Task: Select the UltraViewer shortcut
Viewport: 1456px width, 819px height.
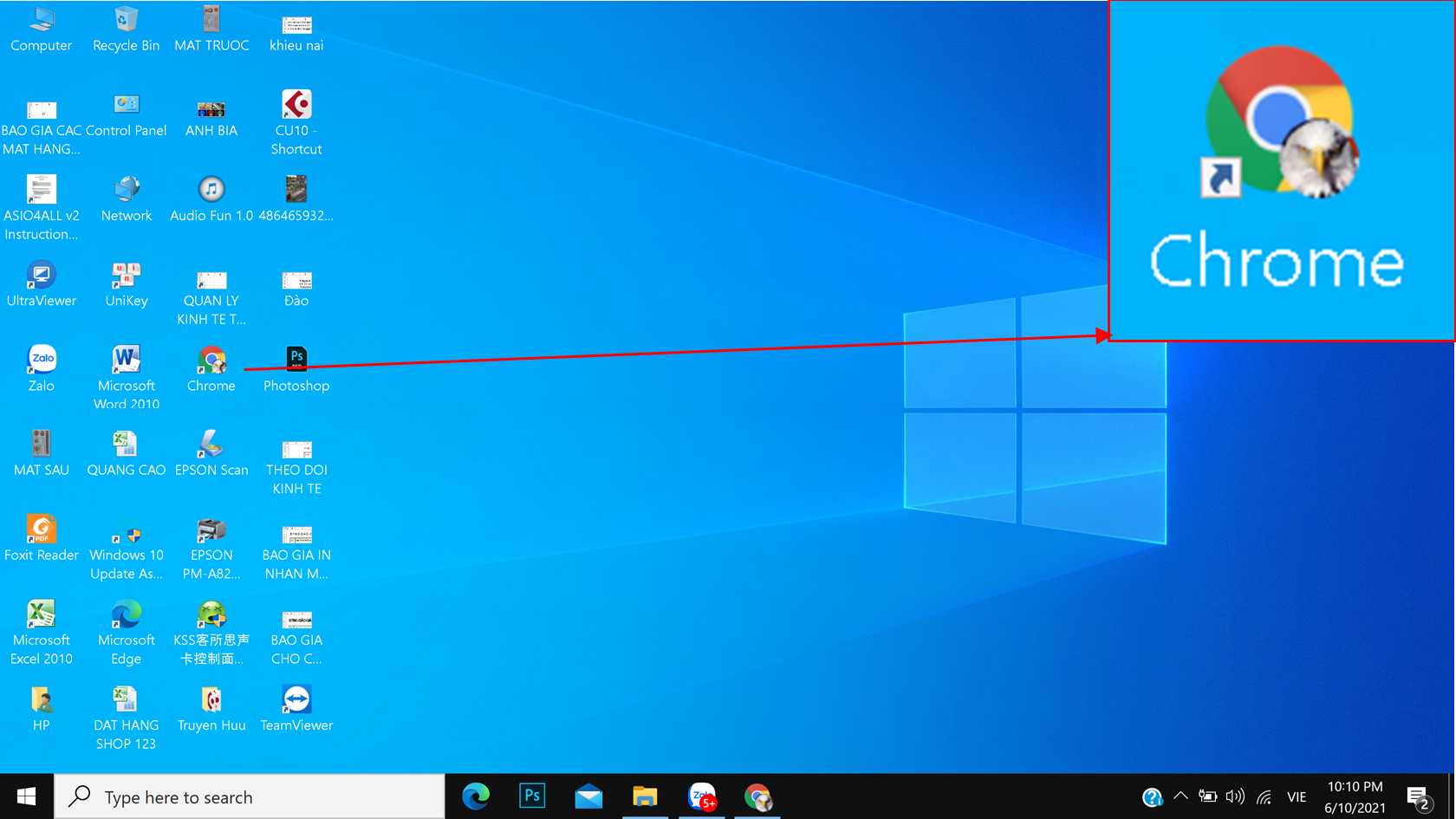Action: [42, 284]
